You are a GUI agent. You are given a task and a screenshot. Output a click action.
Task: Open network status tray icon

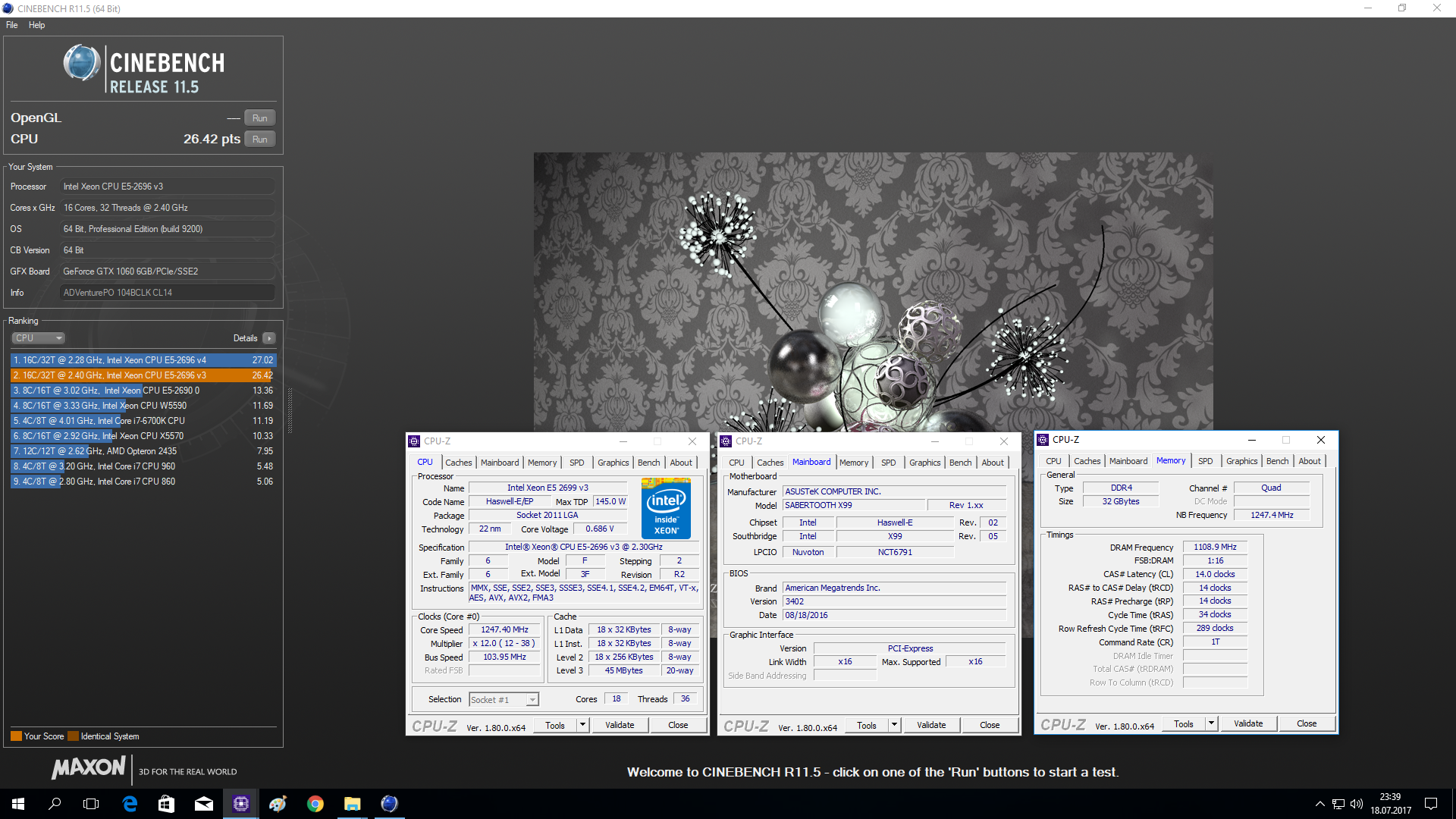pos(1338,804)
